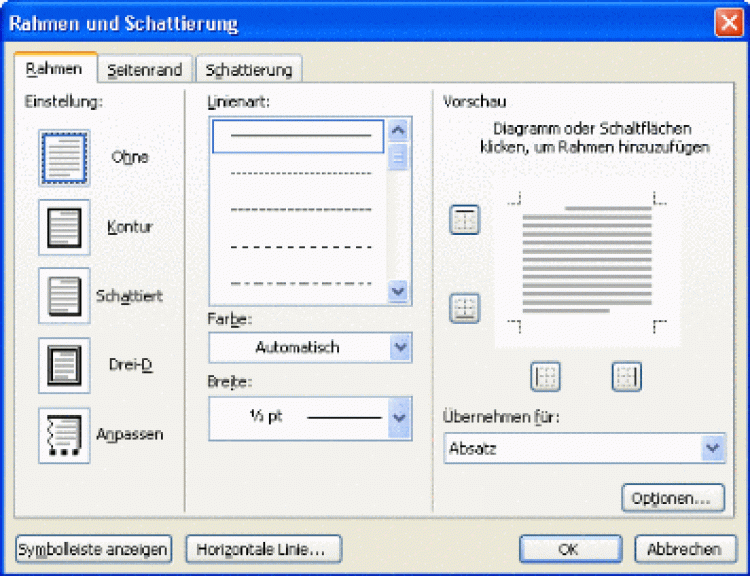
Task: Switch to the Seitenrand tab
Action: point(145,70)
